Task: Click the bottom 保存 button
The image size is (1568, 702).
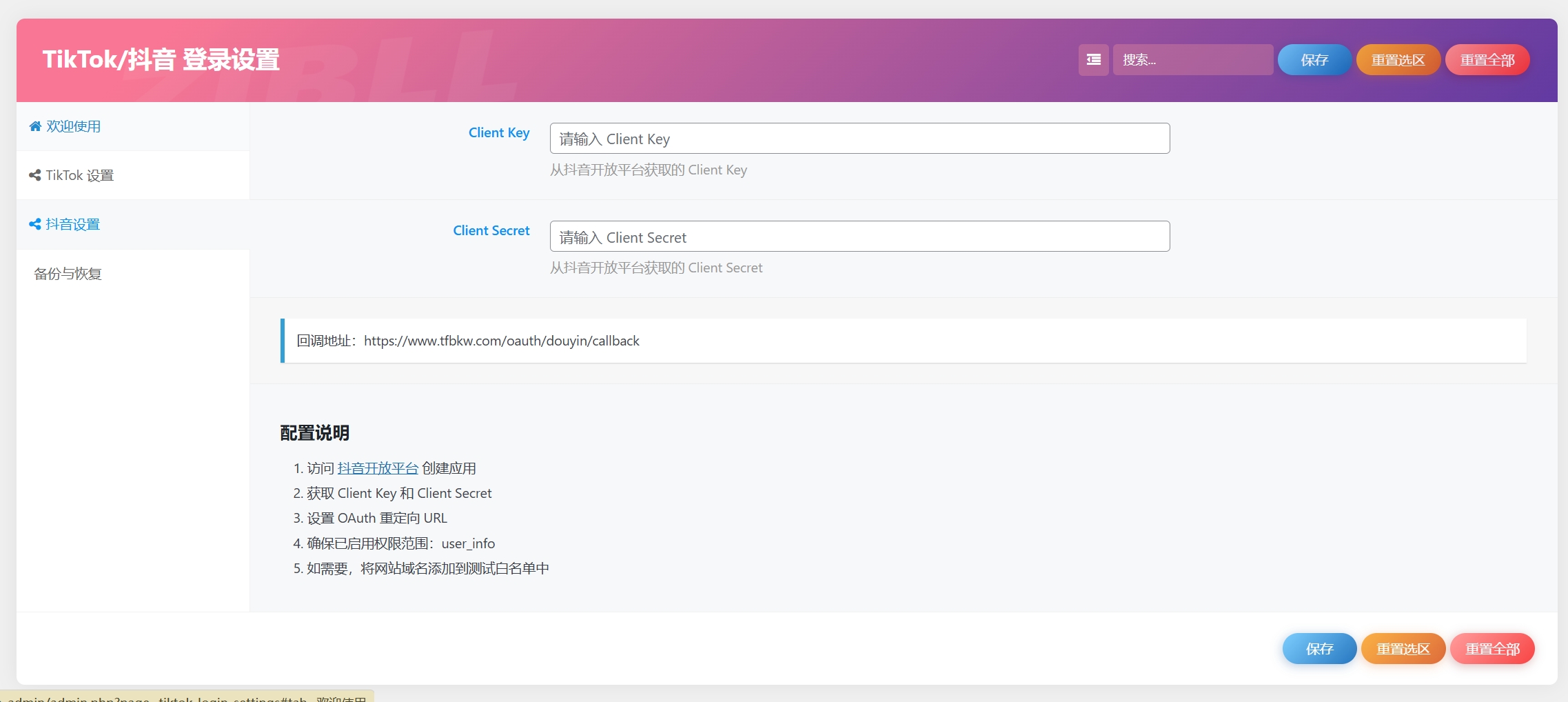Action: pyautogui.click(x=1319, y=649)
